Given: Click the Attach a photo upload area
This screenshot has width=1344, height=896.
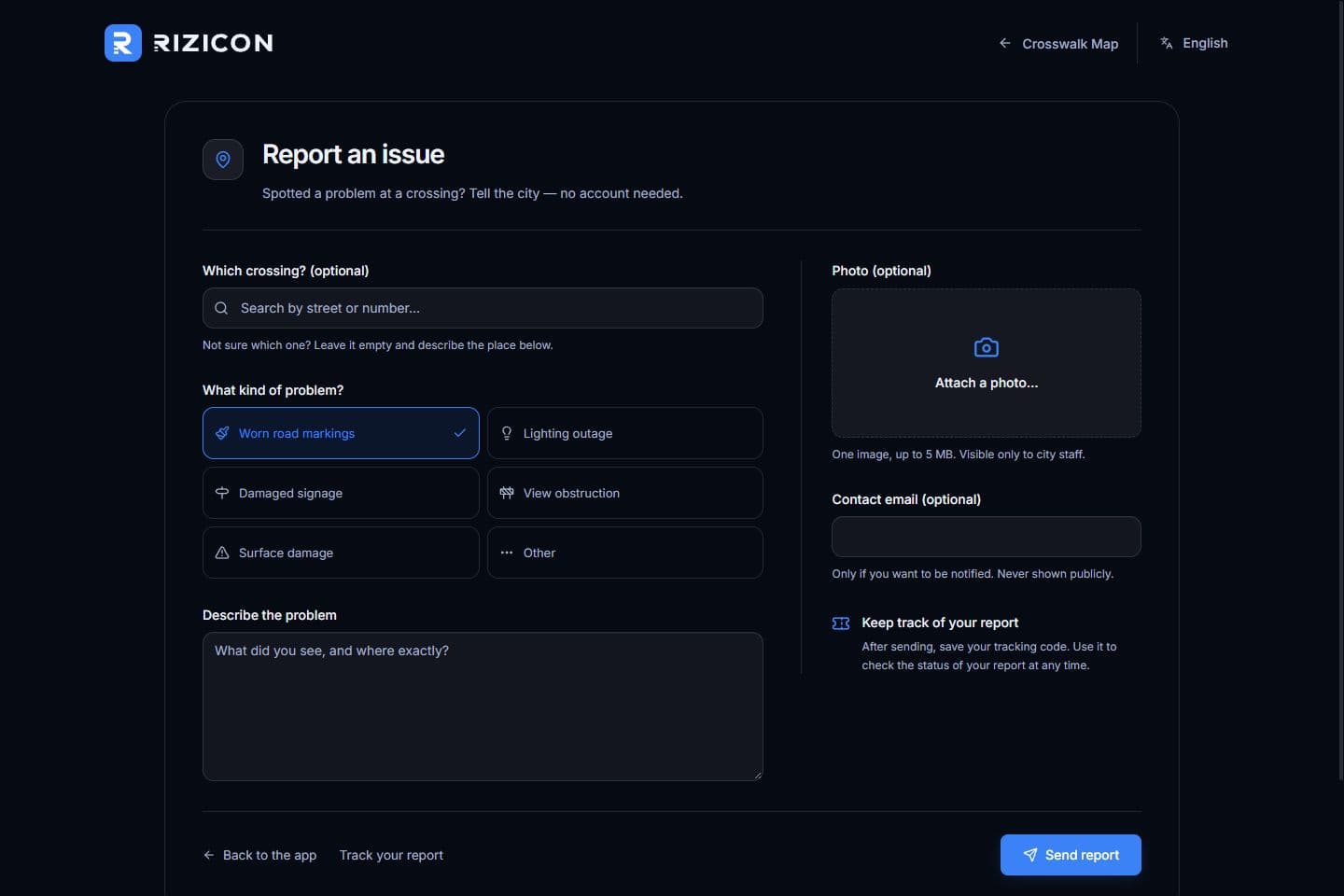Looking at the screenshot, I should click(x=987, y=363).
